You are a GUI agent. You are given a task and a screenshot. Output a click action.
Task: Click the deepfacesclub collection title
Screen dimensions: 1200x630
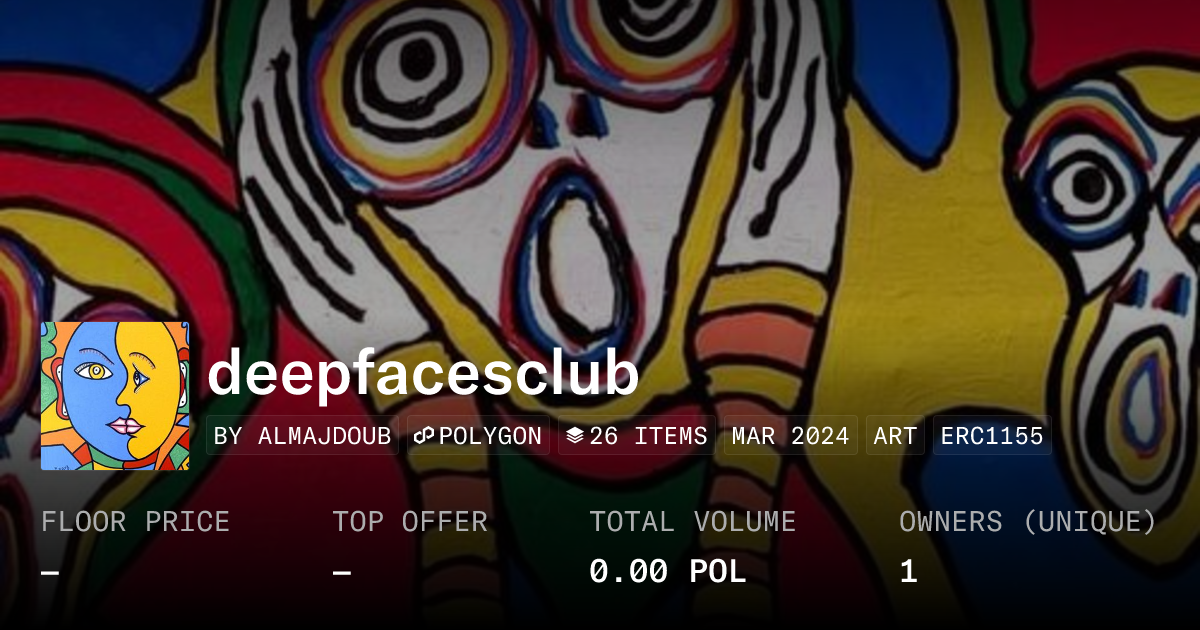pos(423,374)
